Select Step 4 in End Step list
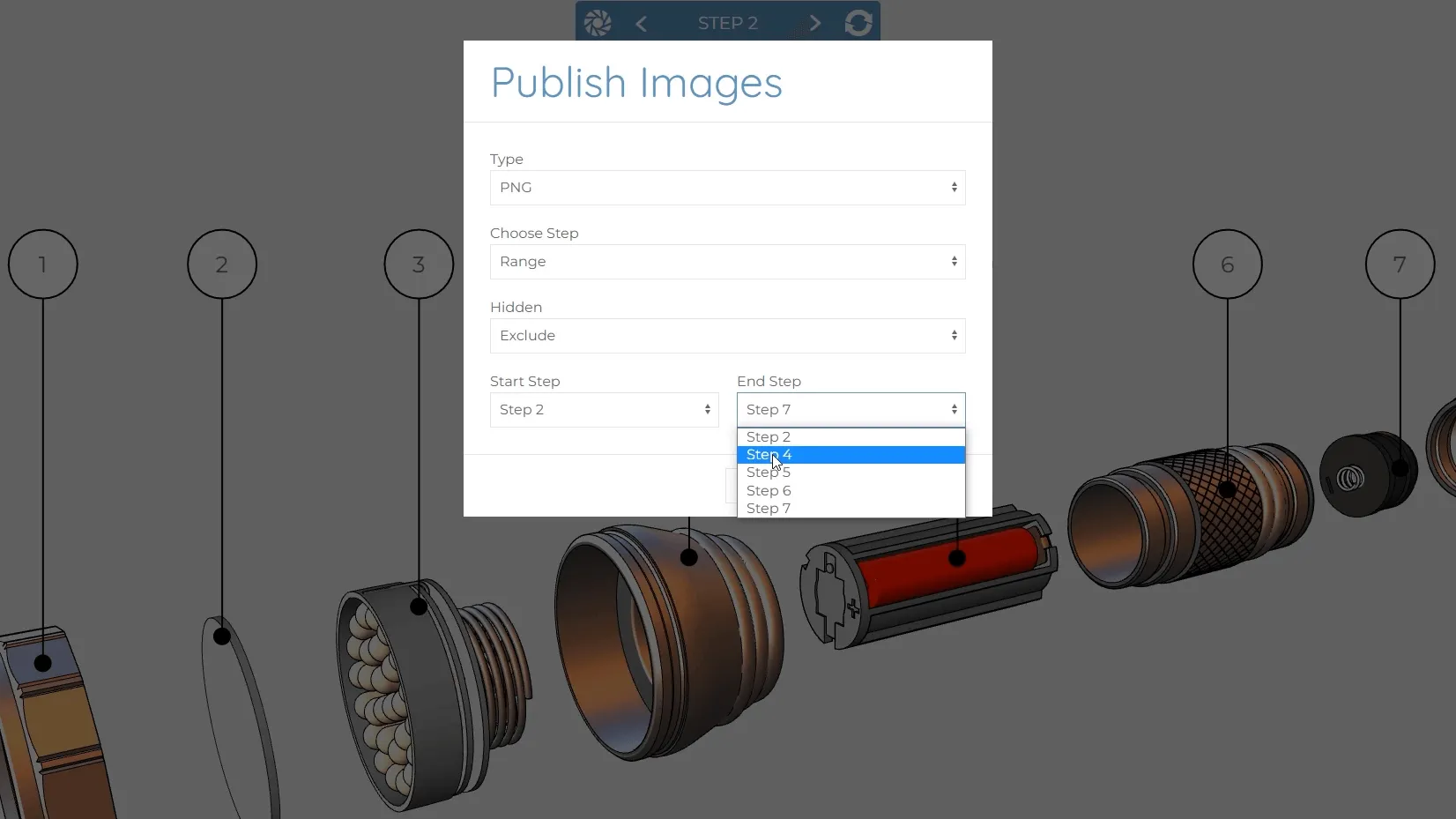 (x=851, y=455)
